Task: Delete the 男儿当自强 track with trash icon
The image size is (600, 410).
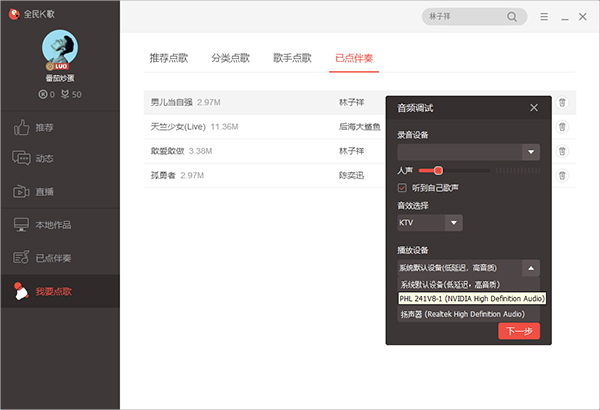Action: [562, 102]
